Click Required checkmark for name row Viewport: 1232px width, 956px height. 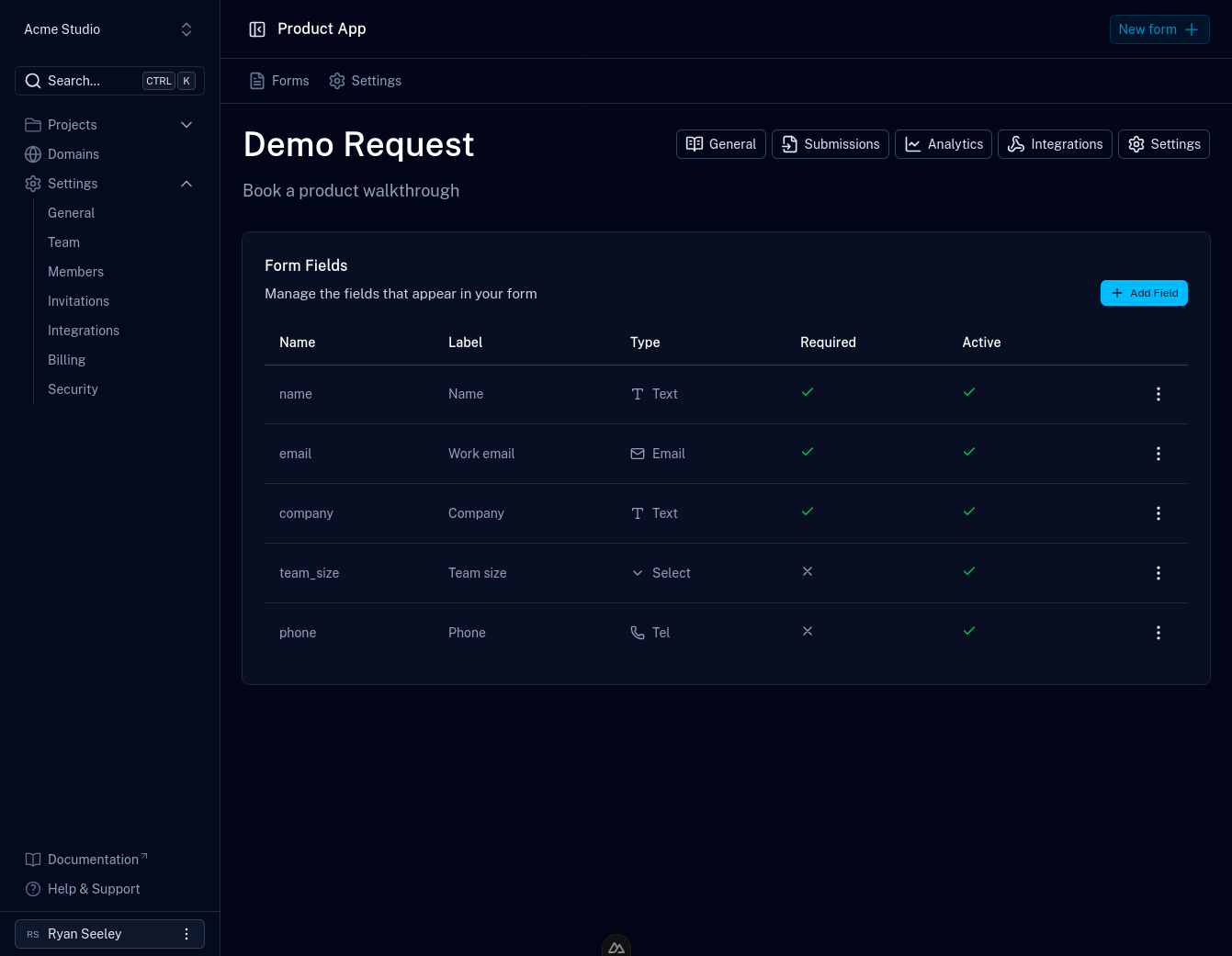(808, 392)
